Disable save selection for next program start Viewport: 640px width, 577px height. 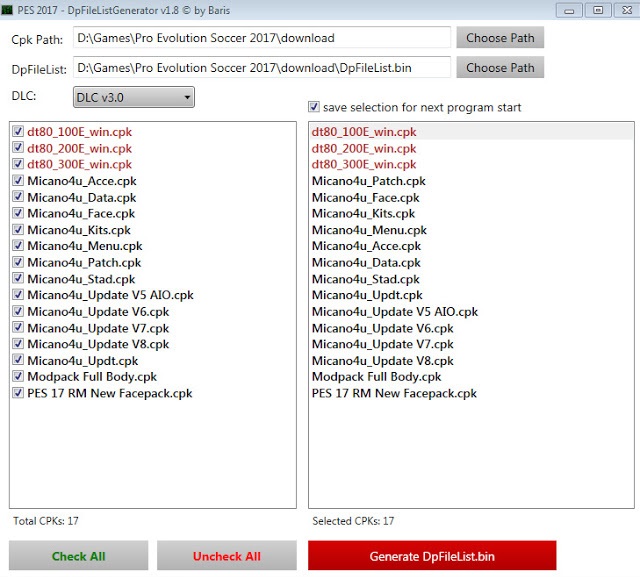point(313,107)
